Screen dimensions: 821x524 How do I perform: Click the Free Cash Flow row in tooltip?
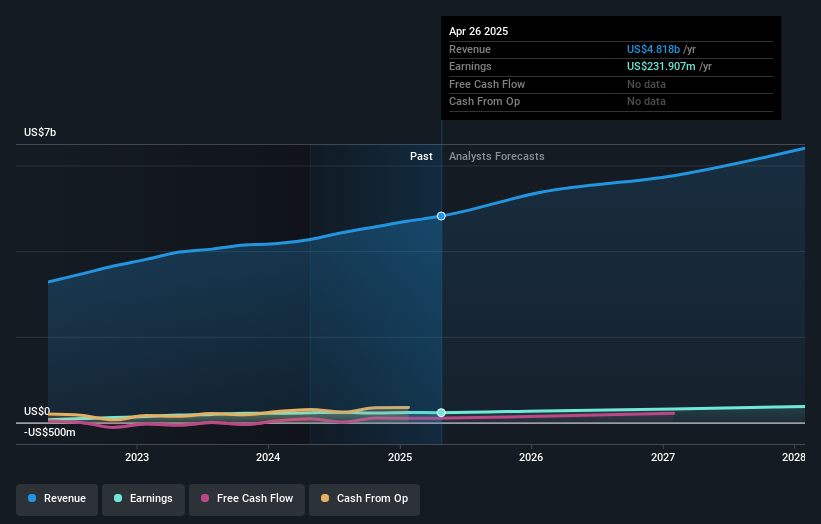point(611,84)
